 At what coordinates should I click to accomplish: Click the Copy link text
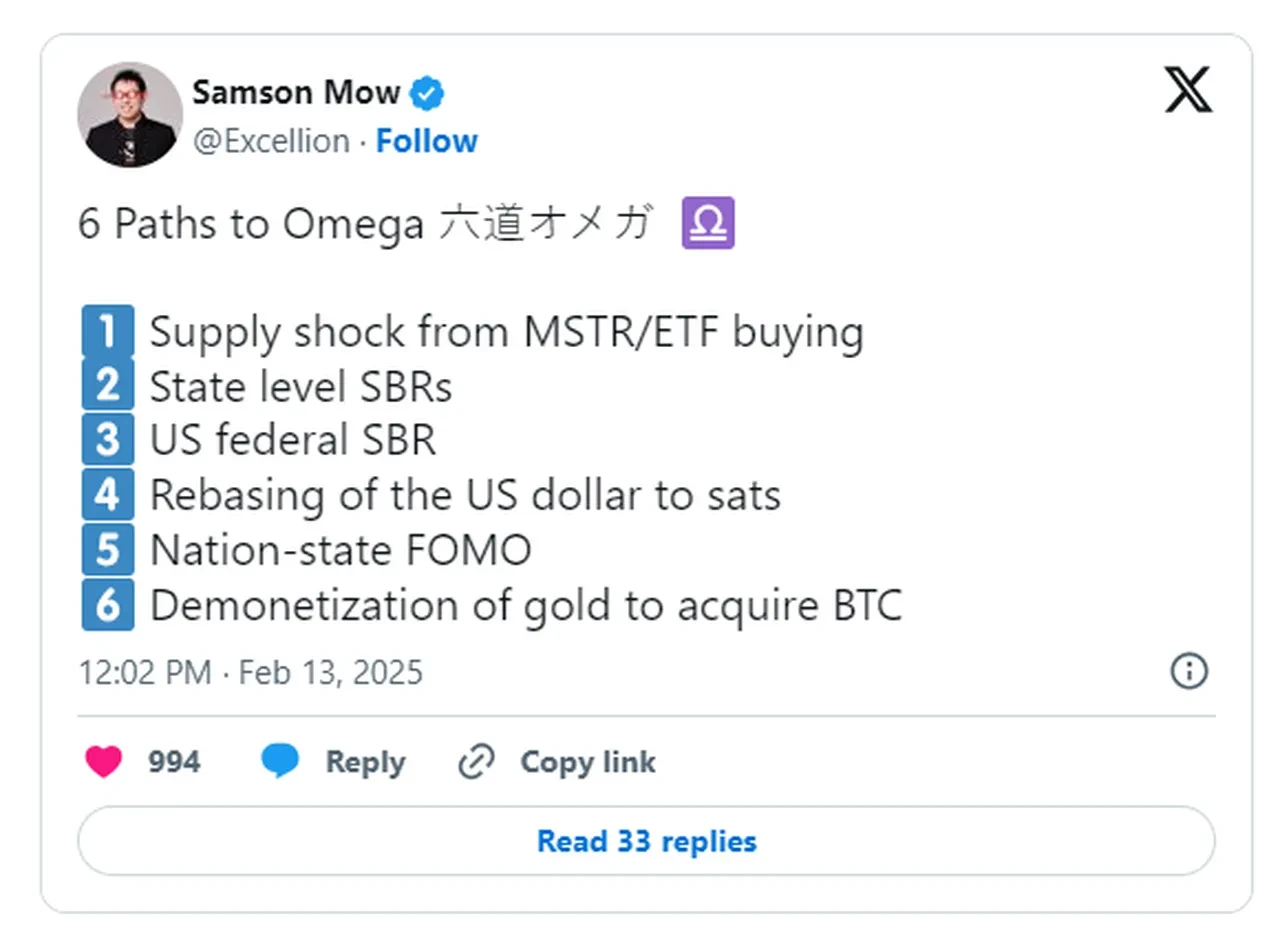587,762
